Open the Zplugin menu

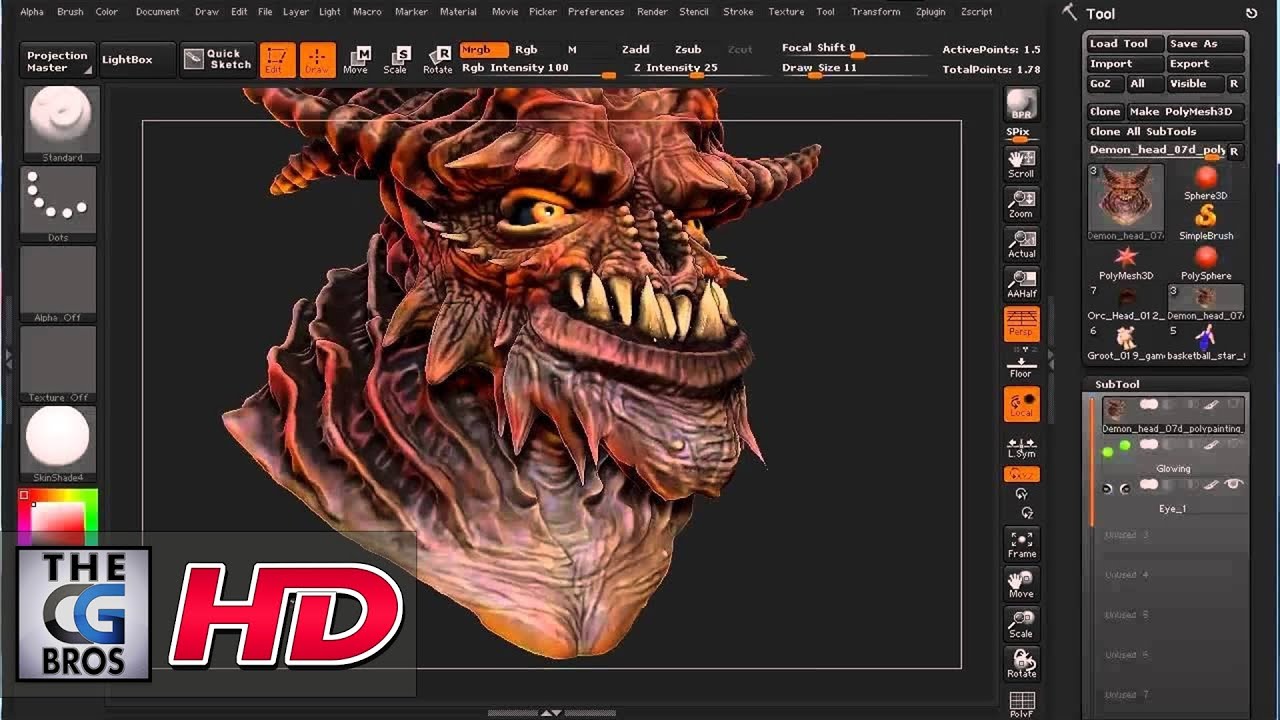pyautogui.click(x=930, y=12)
